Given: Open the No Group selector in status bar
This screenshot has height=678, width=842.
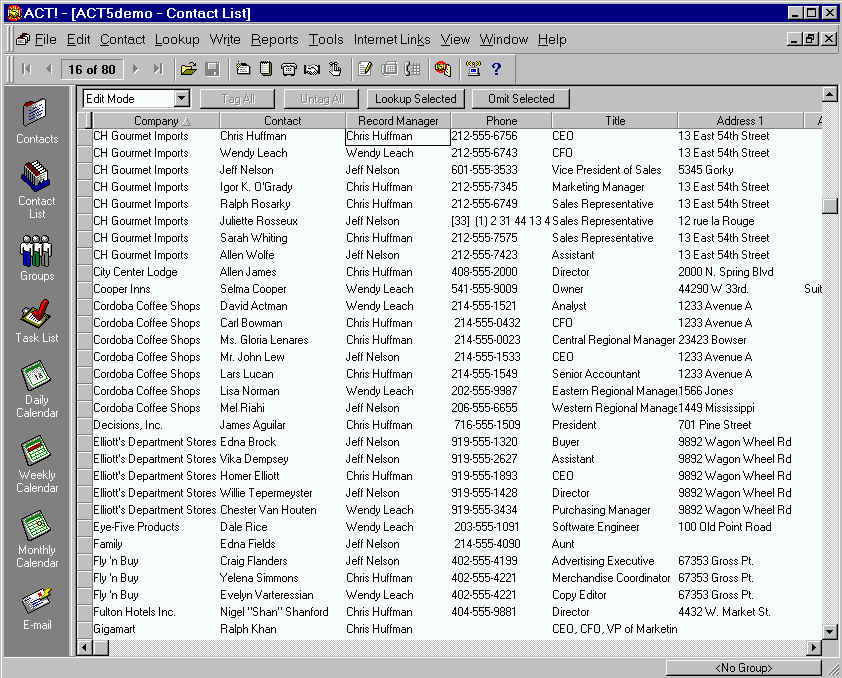Looking at the screenshot, I should pos(743,668).
